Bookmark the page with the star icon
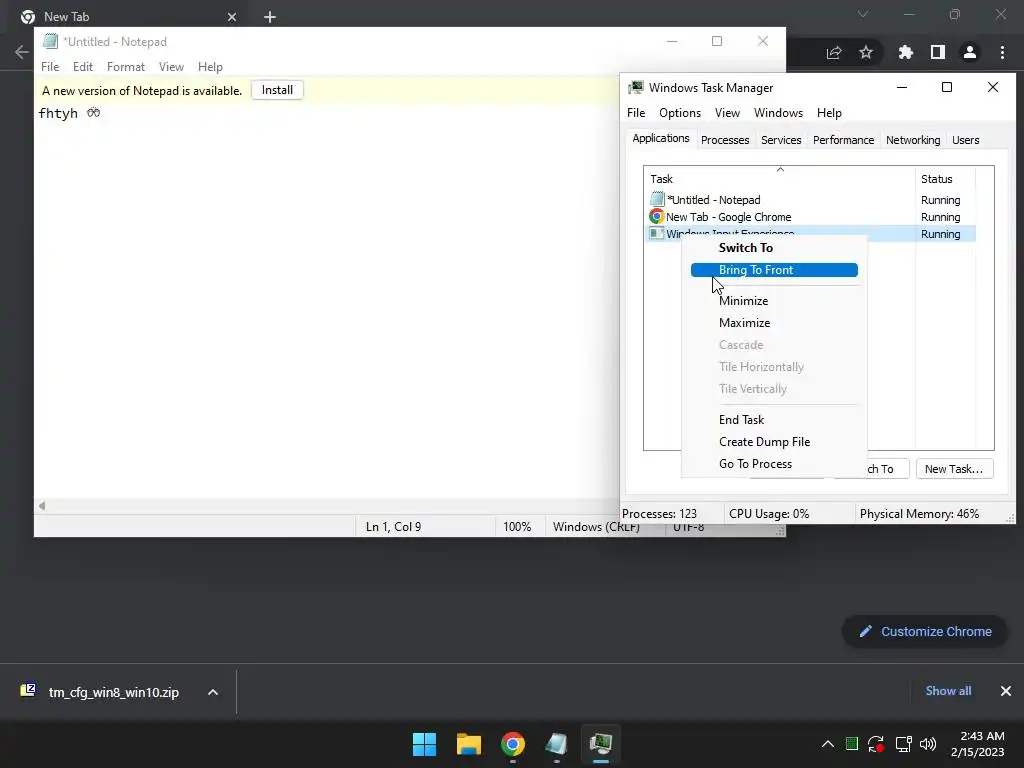The height and width of the screenshot is (768, 1024). [x=866, y=52]
